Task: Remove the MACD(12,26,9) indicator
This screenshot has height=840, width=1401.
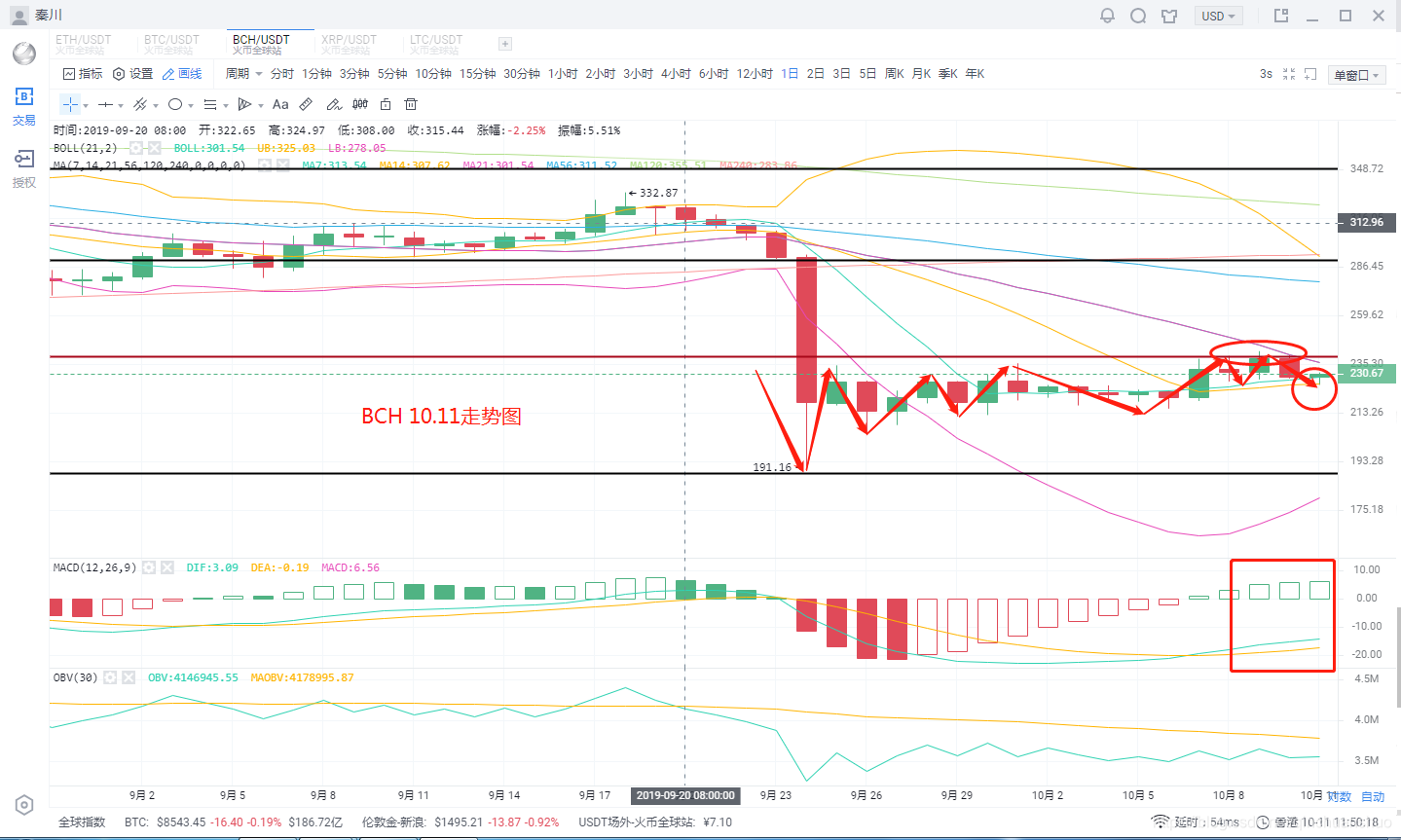Action: click(166, 567)
